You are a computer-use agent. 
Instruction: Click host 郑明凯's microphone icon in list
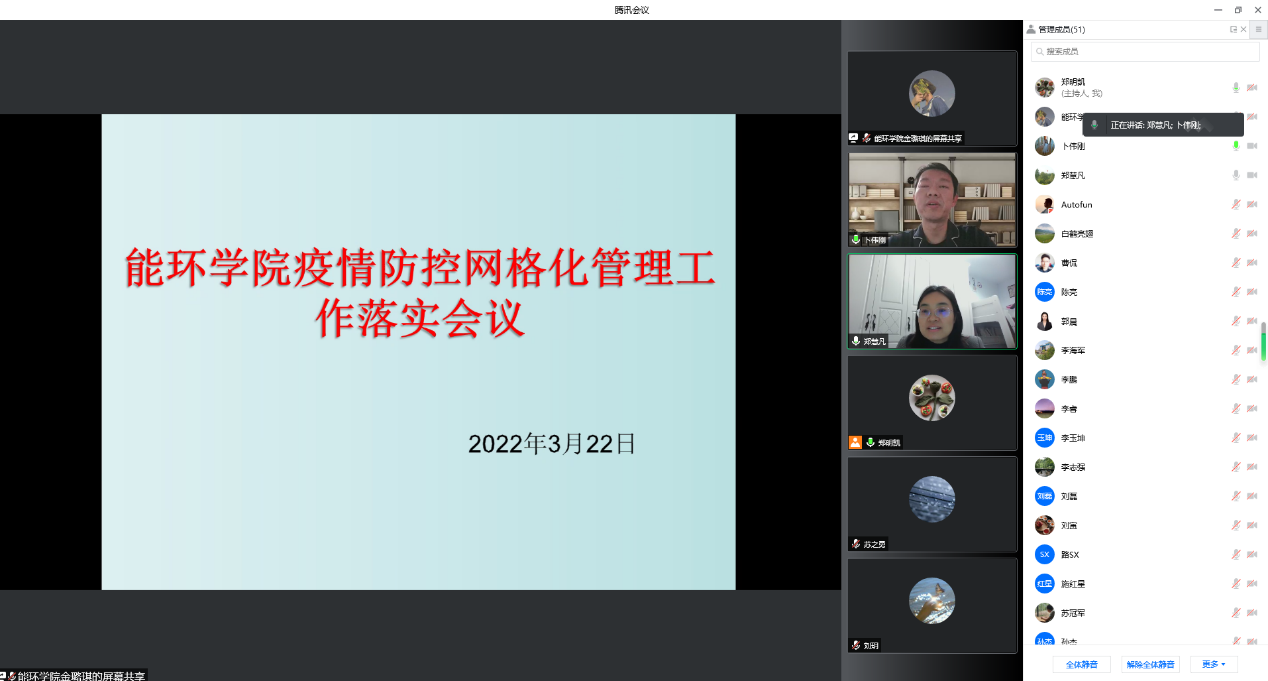click(x=1236, y=88)
